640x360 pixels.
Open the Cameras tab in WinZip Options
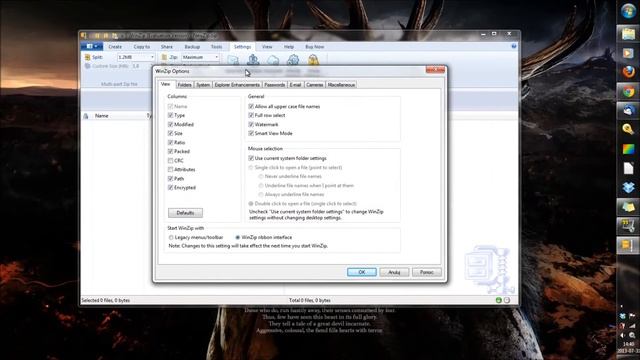coord(314,85)
